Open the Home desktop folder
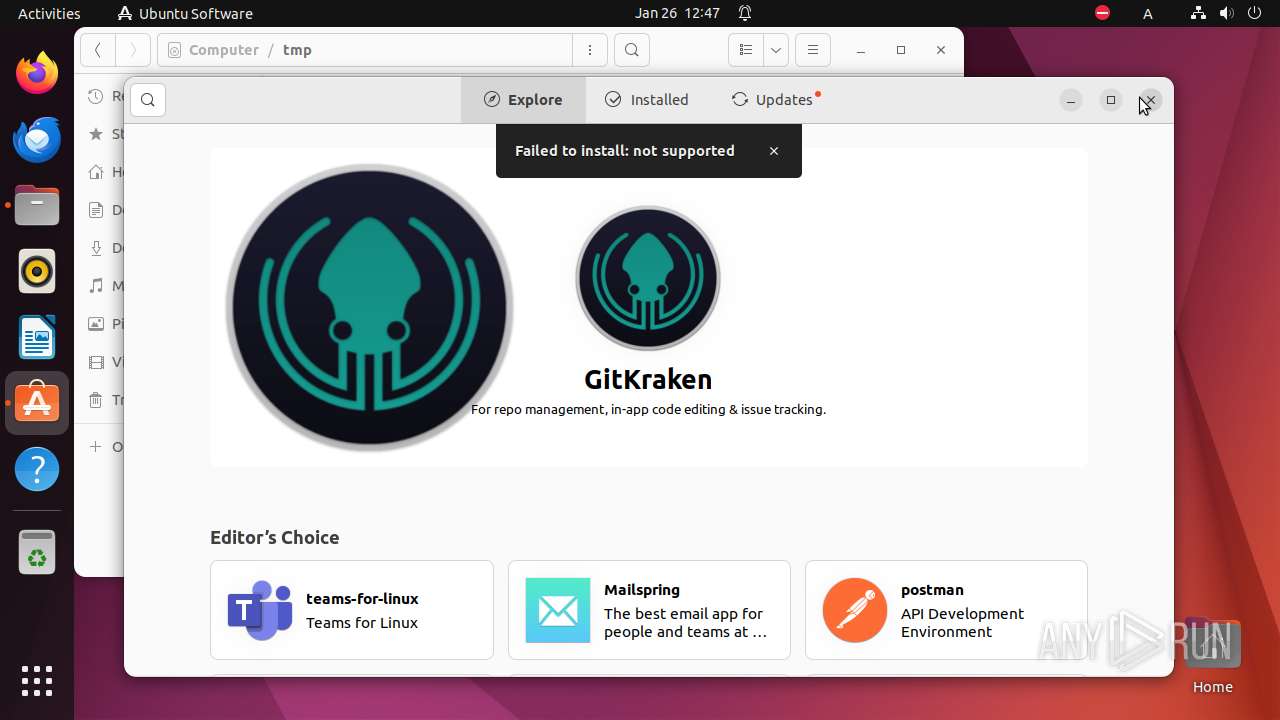 [1212, 656]
